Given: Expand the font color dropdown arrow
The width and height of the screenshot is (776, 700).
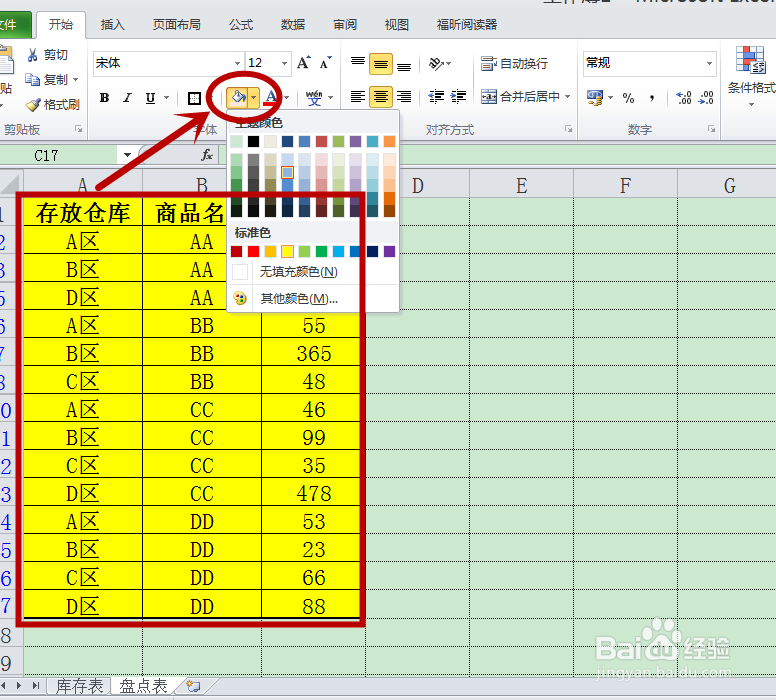Looking at the screenshot, I should 287,98.
